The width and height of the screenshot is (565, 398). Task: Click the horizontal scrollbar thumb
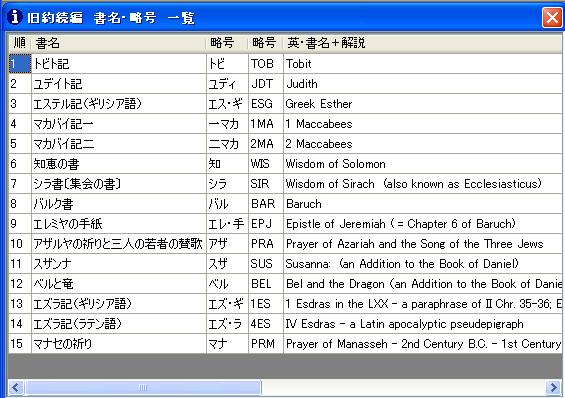pos(143,388)
